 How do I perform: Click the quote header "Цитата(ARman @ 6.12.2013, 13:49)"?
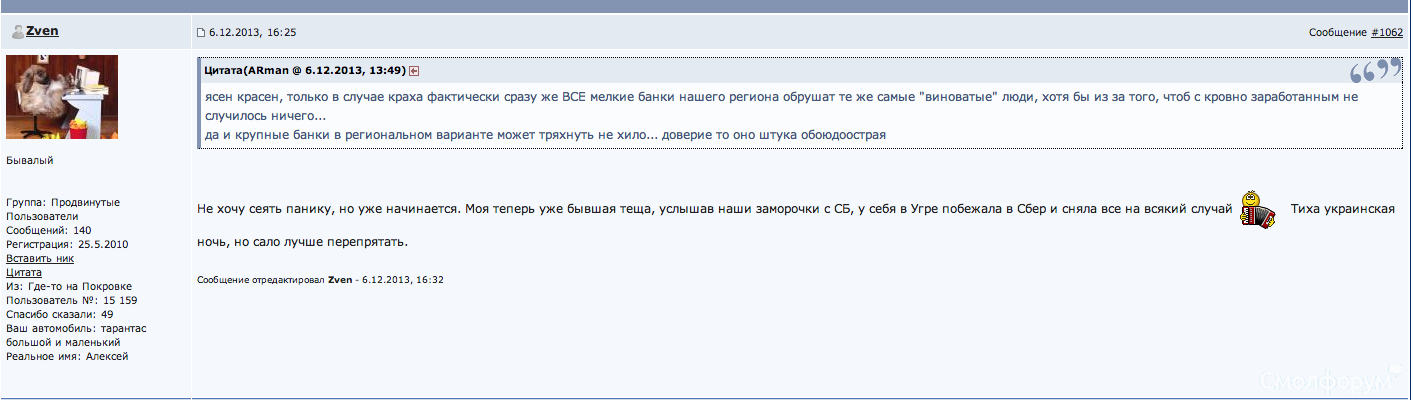[x=305, y=71]
